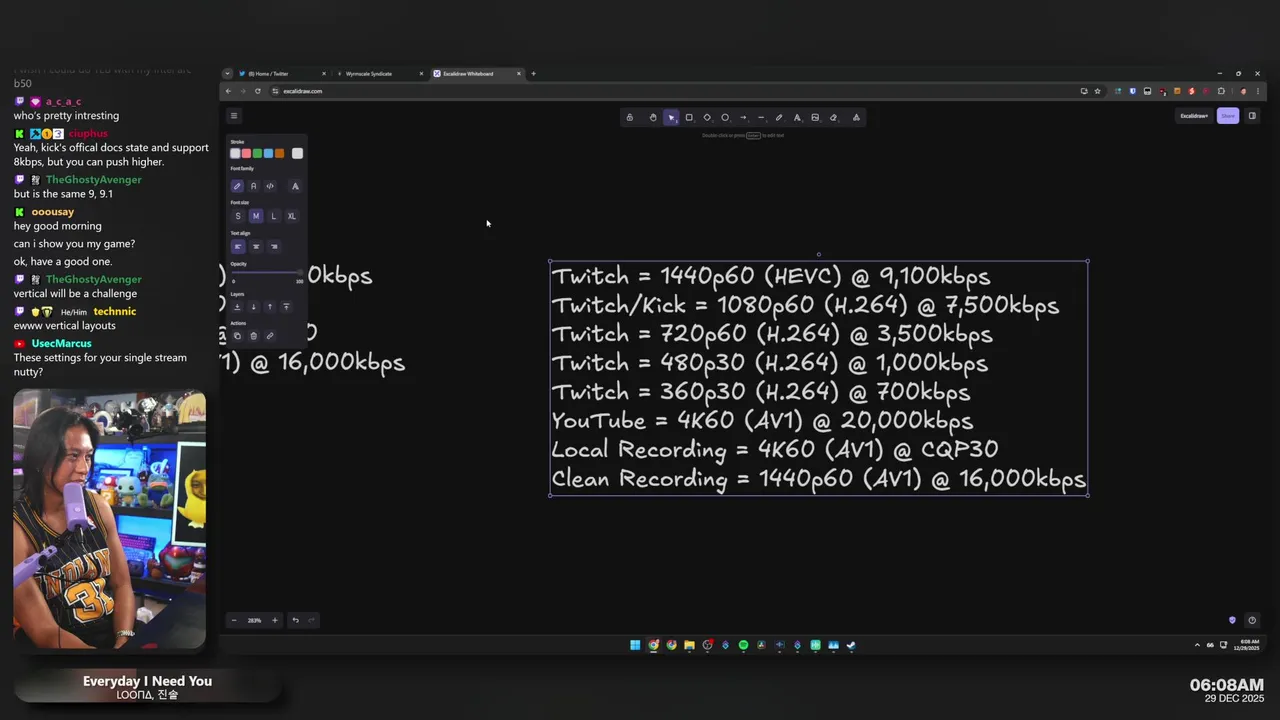1280x720 pixels.
Task: Choose the orange stroke color swatch
Action: pos(279,153)
